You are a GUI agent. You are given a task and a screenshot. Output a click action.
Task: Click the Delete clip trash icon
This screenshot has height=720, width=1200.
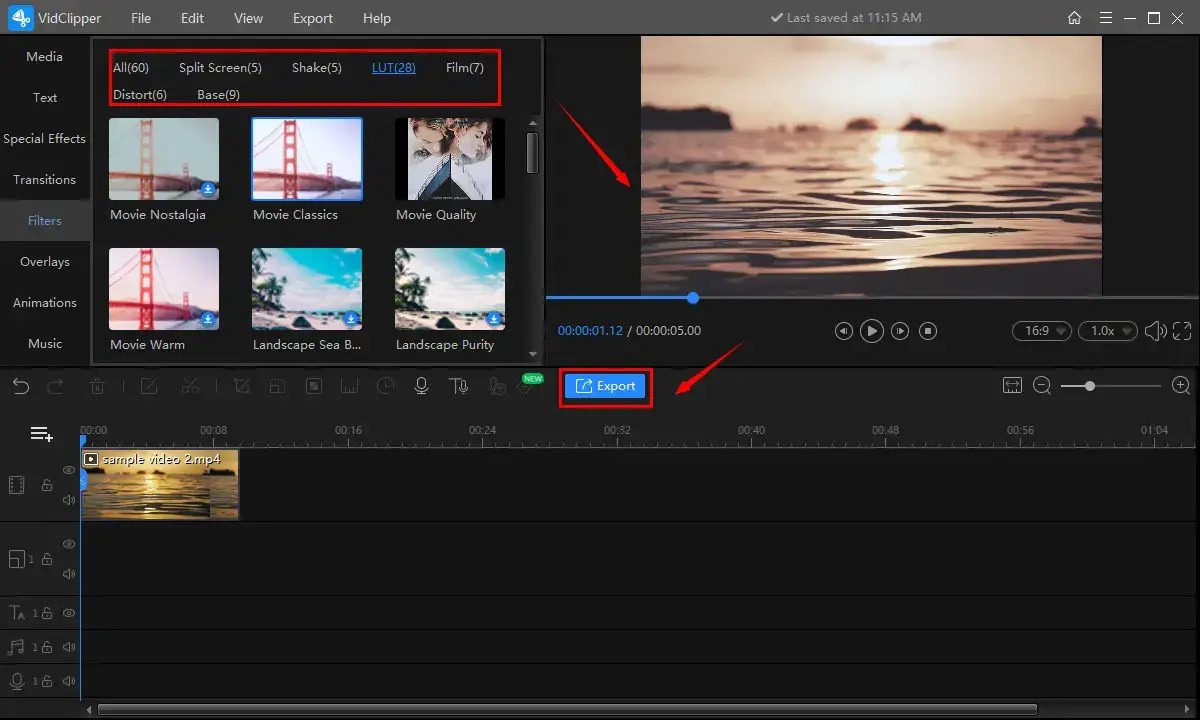click(x=97, y=386)
